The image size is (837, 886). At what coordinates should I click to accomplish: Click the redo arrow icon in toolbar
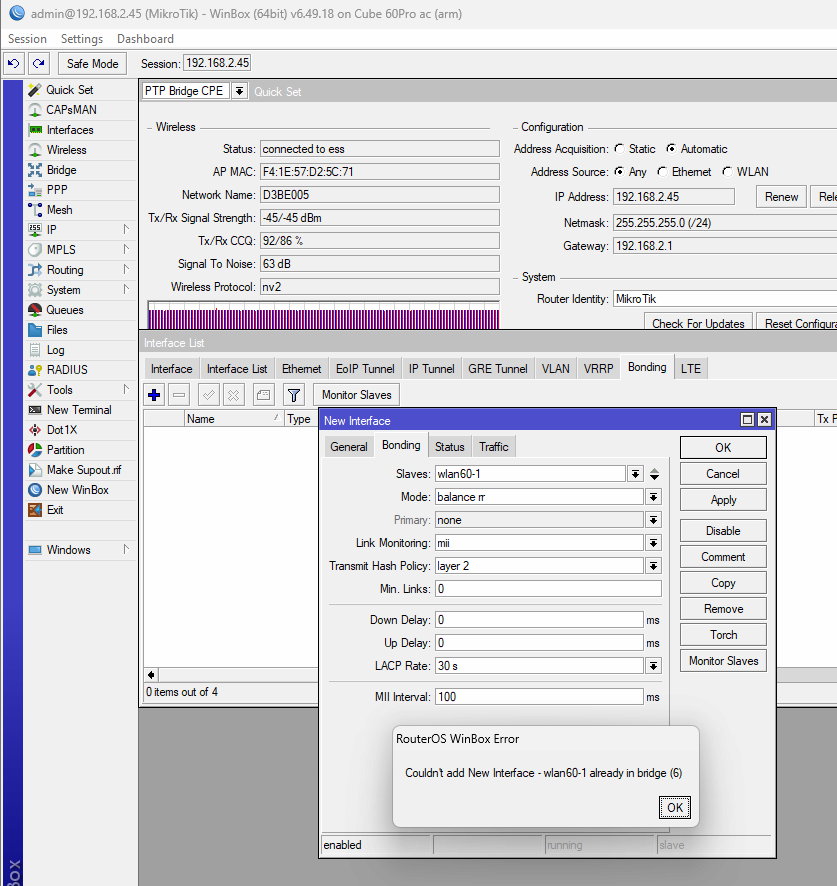pyautogui.click(x=37, y=63)
